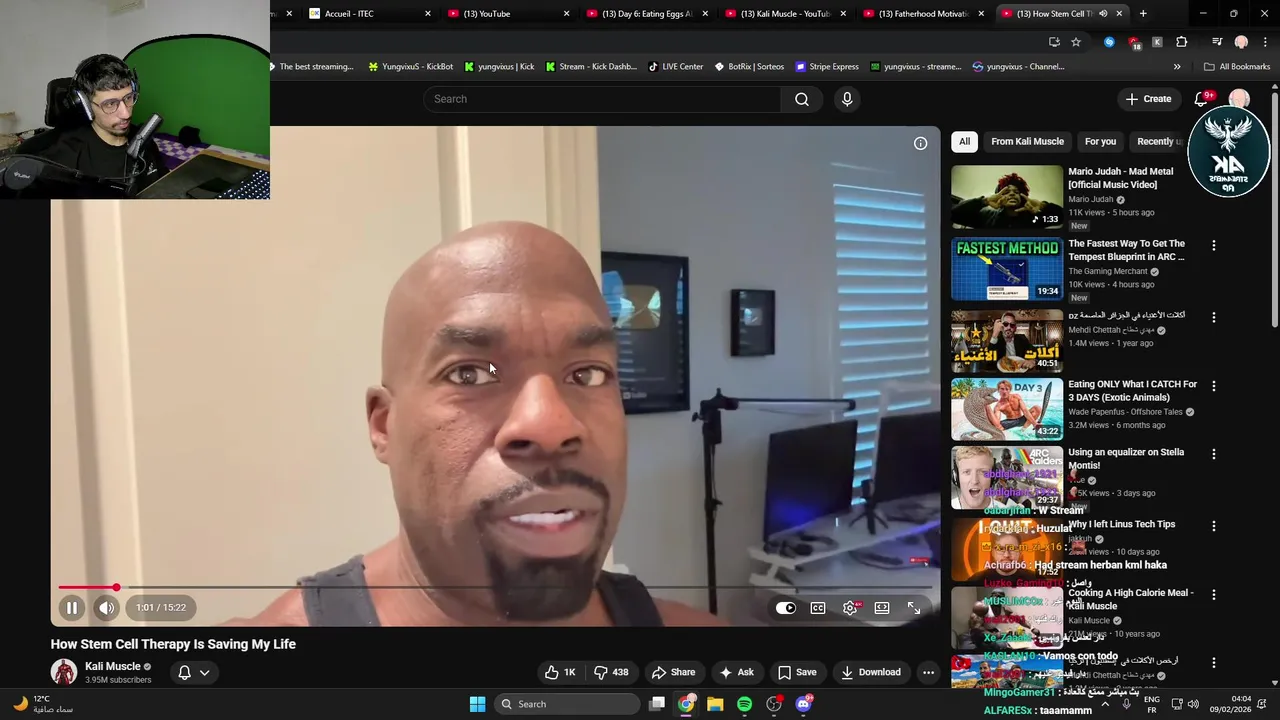This screenshot has width=1280, height=720.
Task: Open more actions menu below video
Action: (928, 672)
